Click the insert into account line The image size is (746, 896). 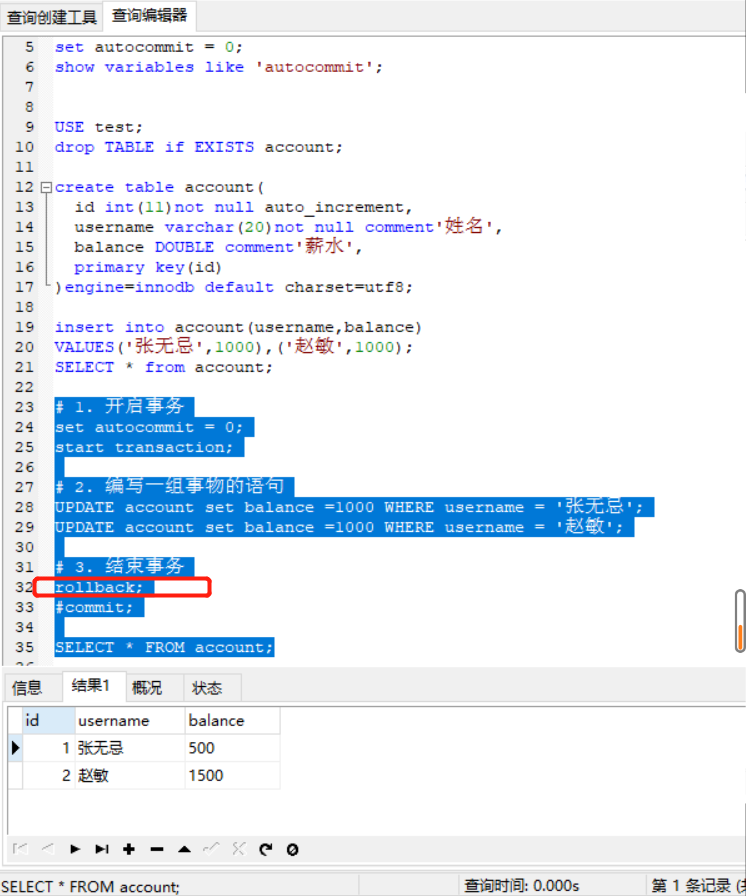(x=238, y=327)
